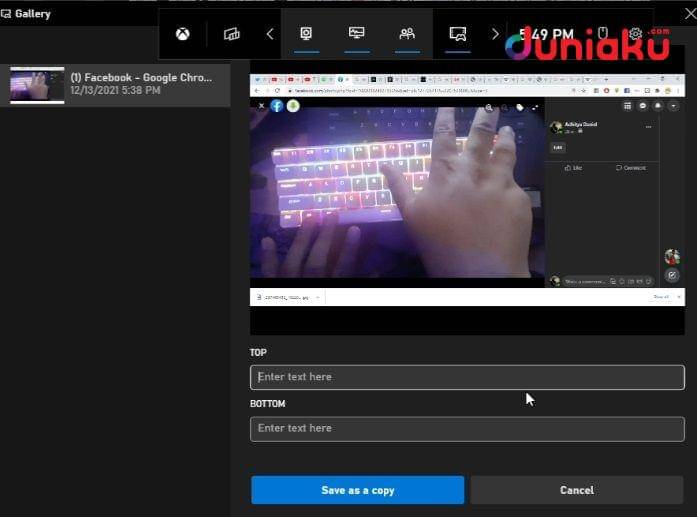
Task: Click the mouse click-through icon
Action: (x=603, y=34)
